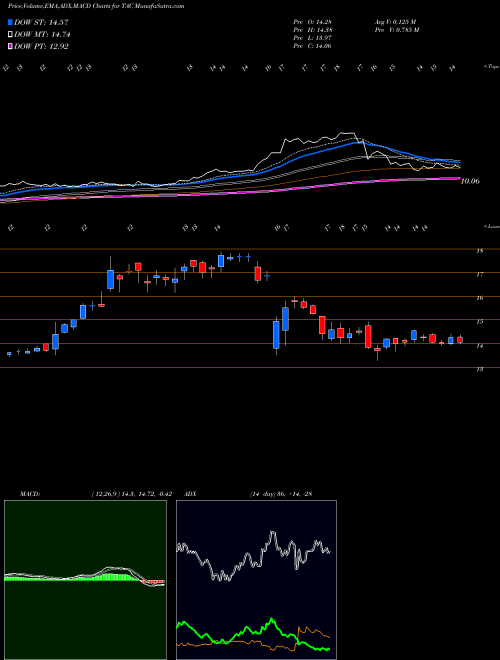500x660 pixels.
Task: Click the white DOW MT legend swatch
Action: (11, 35)
